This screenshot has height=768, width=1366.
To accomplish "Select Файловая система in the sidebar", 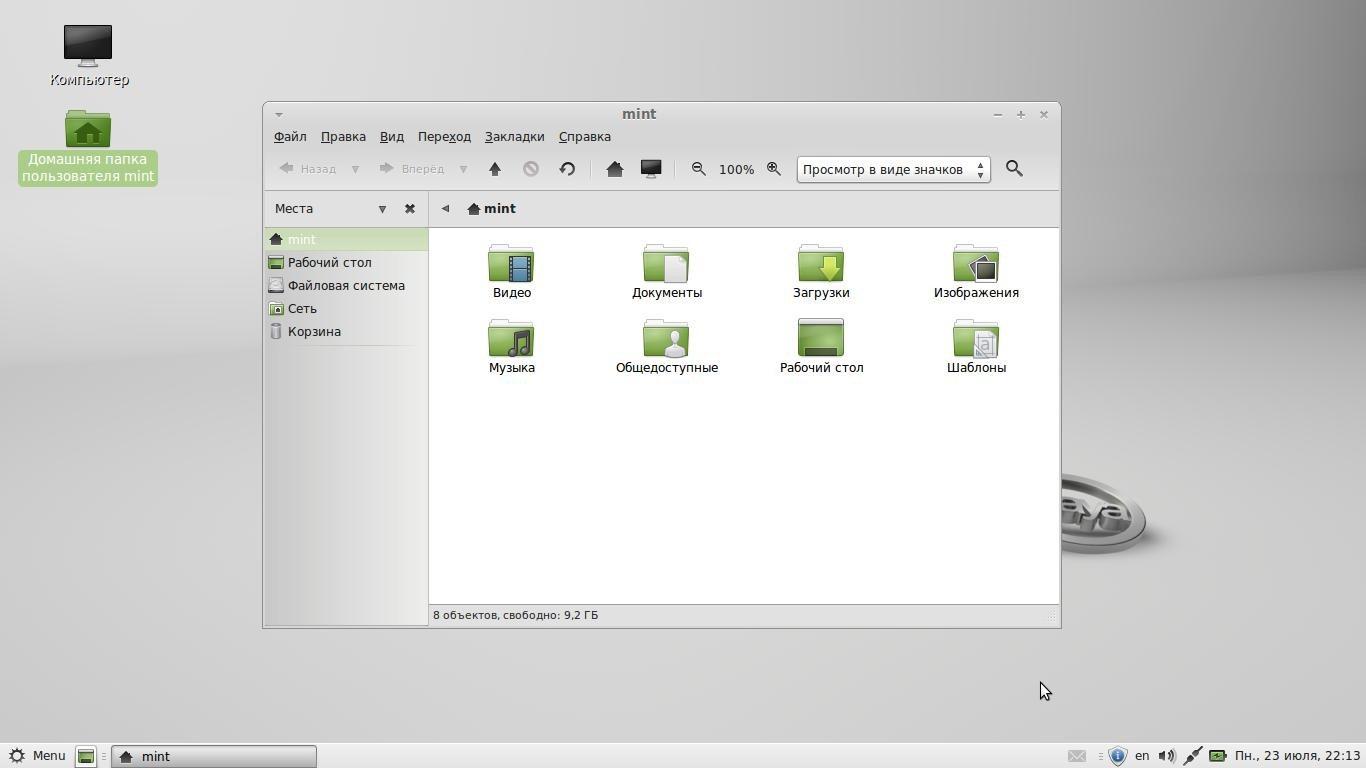I will [346, 286].
